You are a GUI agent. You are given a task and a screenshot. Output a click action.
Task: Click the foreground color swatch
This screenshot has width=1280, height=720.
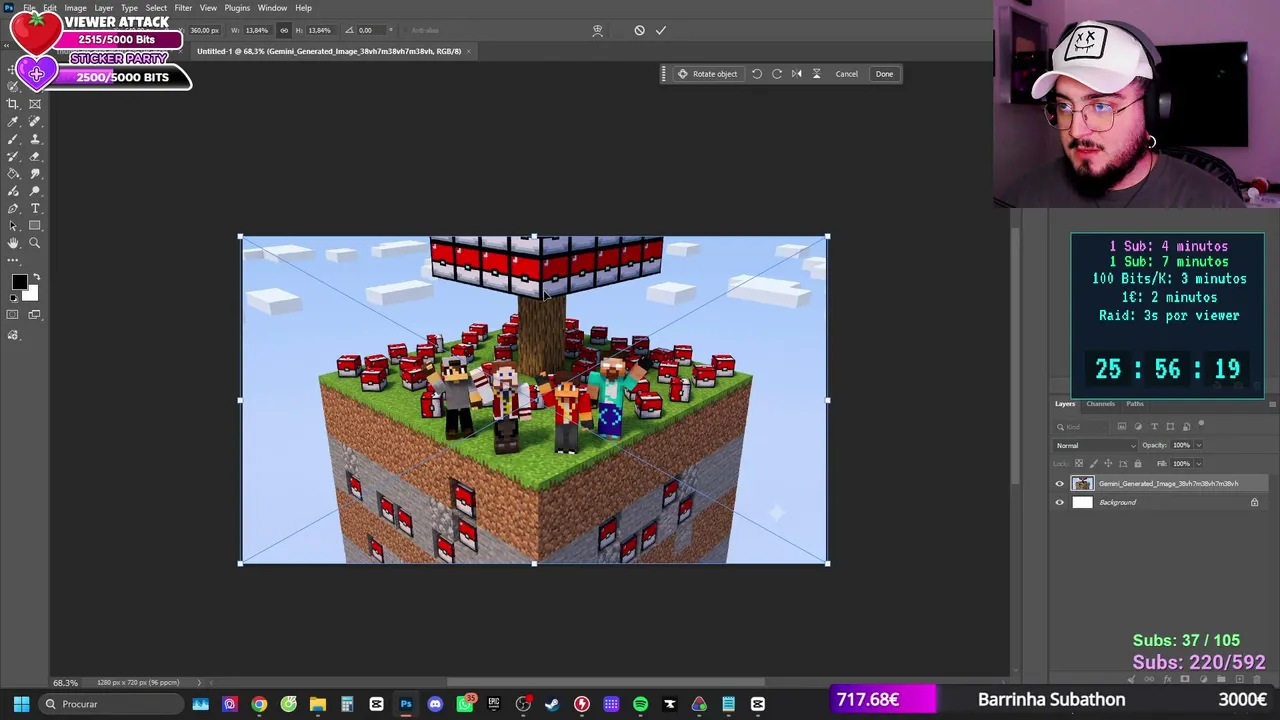click(x=18, y=282)
